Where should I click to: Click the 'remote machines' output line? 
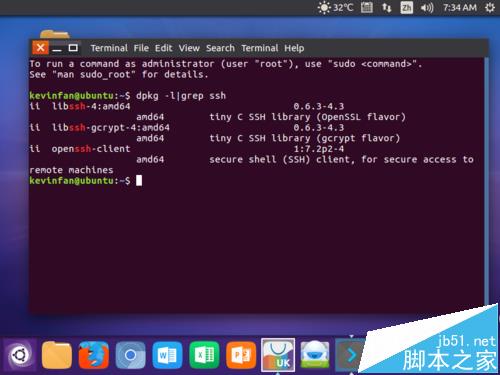pyautogui.click(x=71, y=170)
